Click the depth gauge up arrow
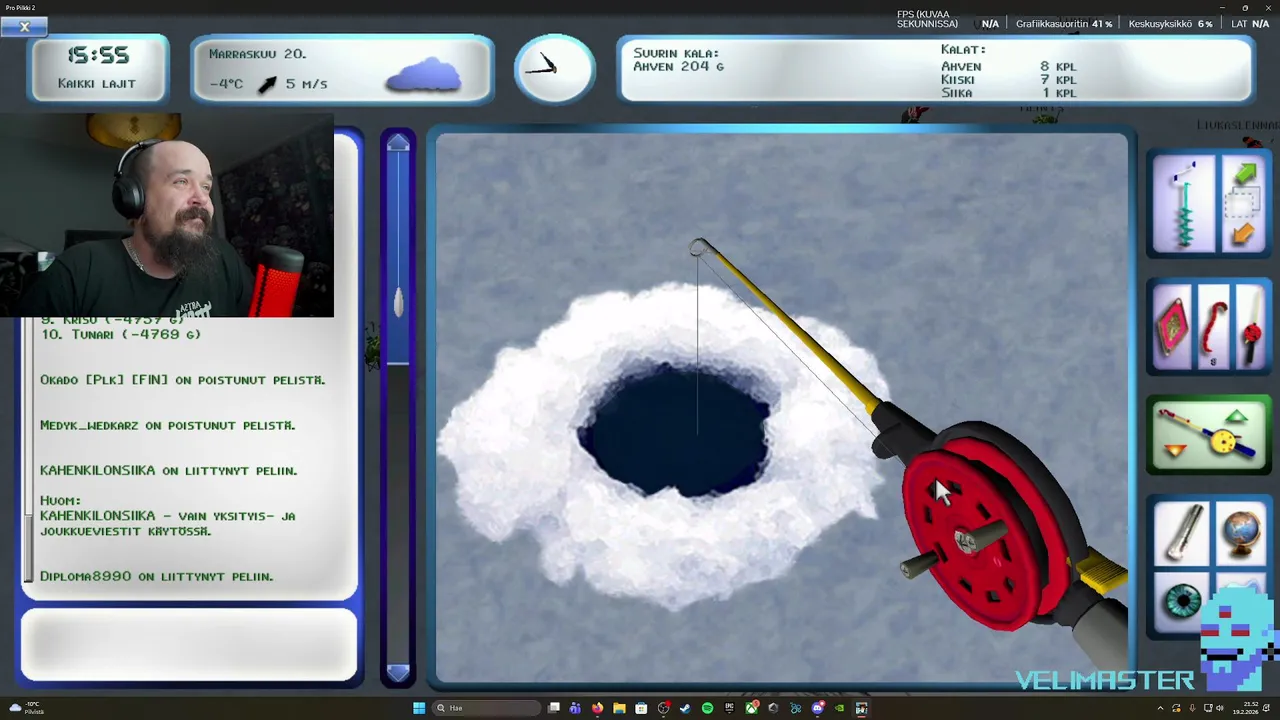 click(x=398, y=145)
